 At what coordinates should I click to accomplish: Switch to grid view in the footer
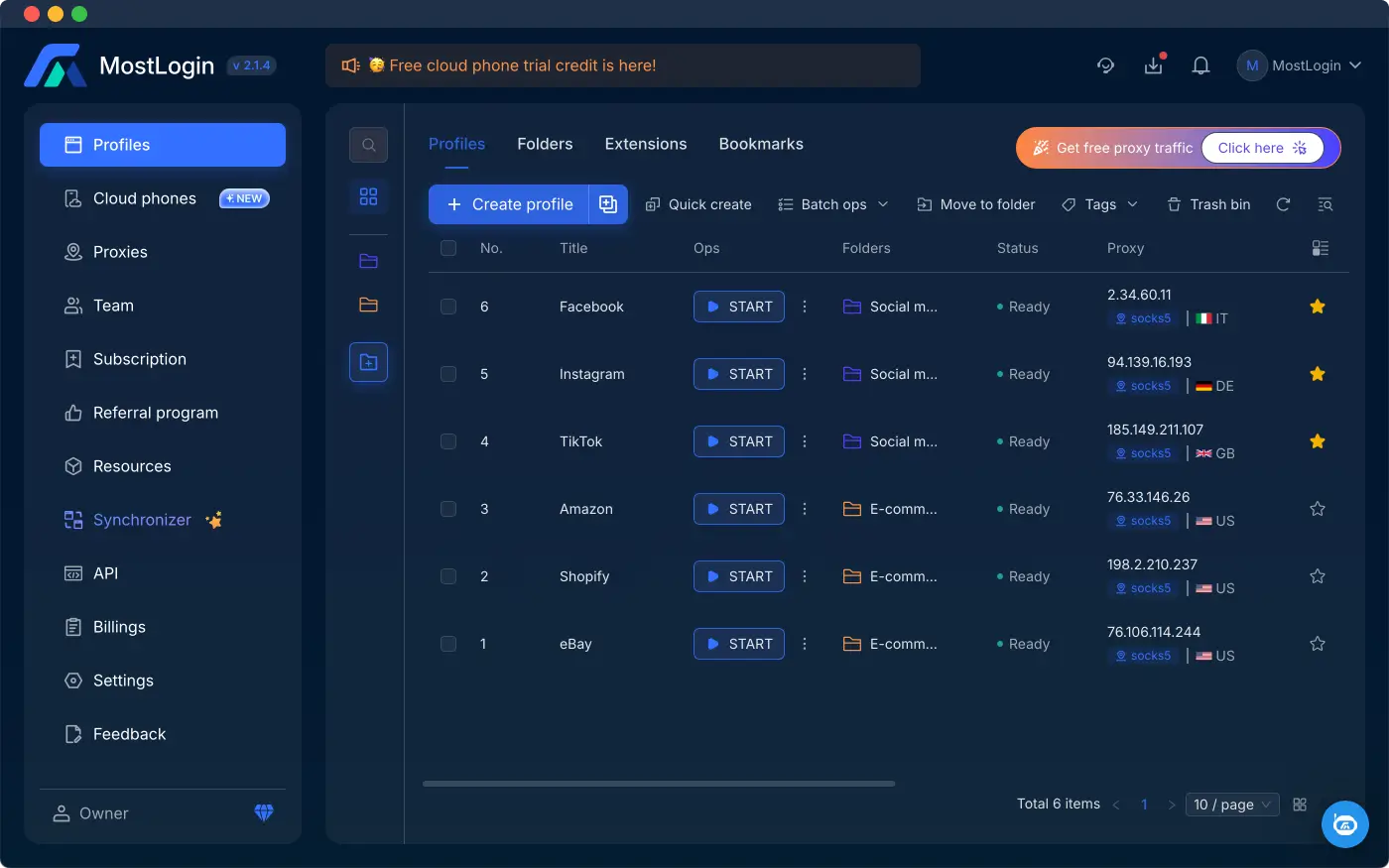(1300, 805)
